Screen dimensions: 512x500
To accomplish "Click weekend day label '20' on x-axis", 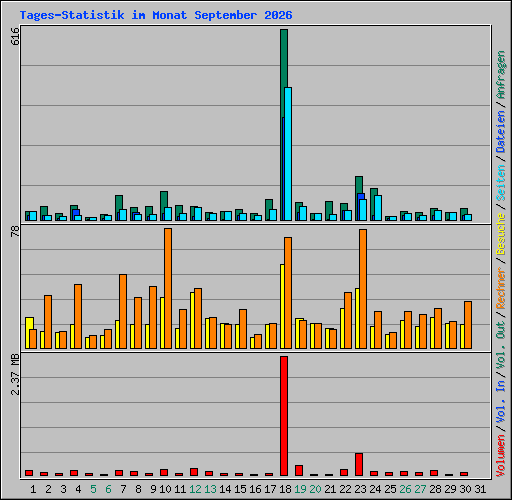I will coord(315,489).
